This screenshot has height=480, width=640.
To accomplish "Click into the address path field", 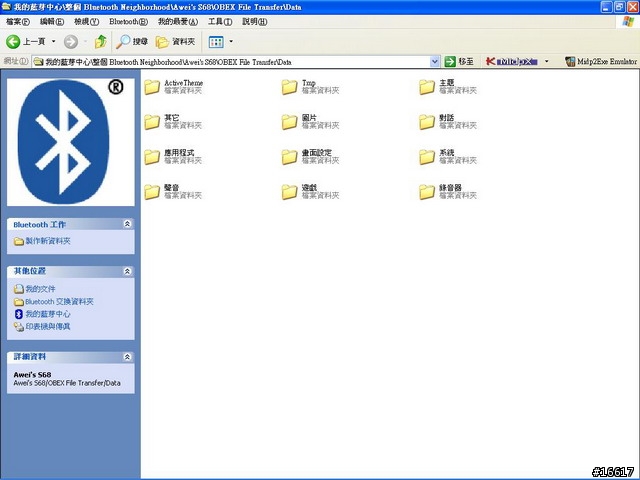I will pos(231,62).
